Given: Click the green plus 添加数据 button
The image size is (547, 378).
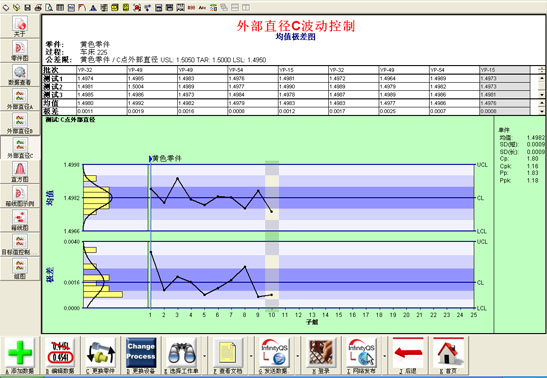Looking at the screenshot, I should tap(20, 353).
